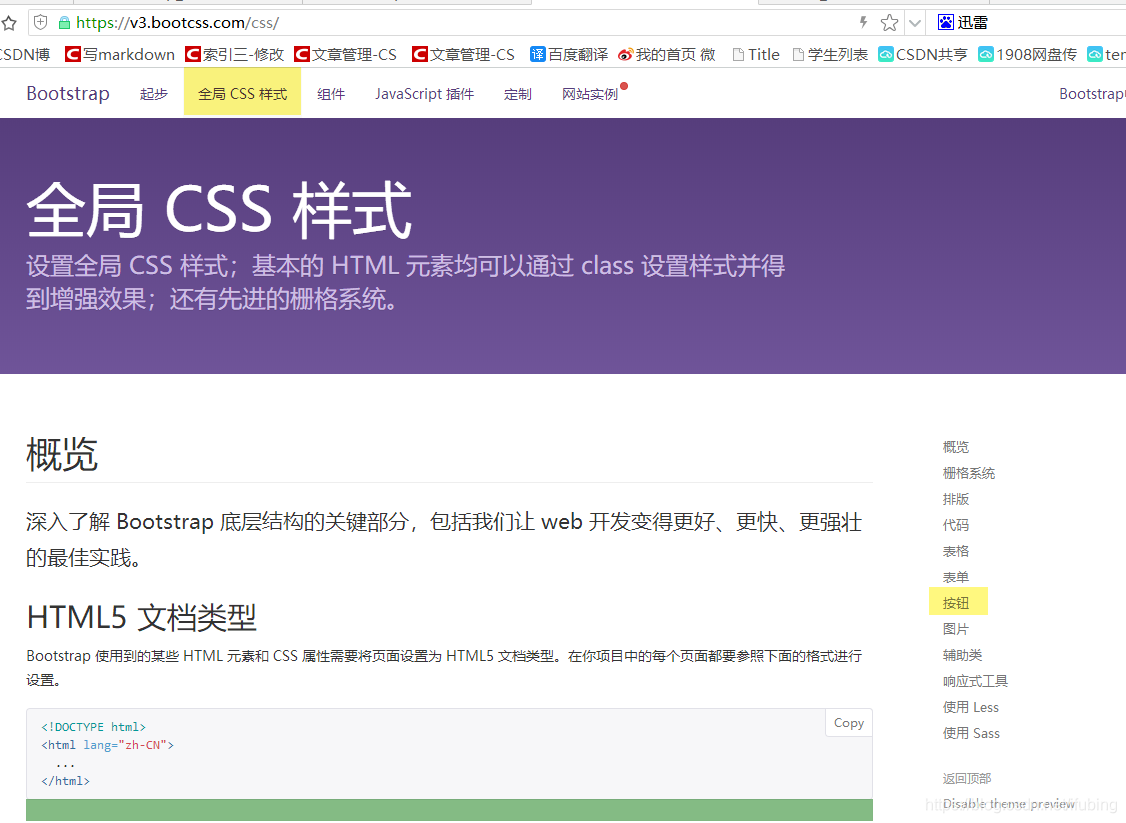Image resolution: width=1126 pixels, height=823 pixels.
Task: Open the first 文章管理-CS bookmark
Action: point(345,55)
